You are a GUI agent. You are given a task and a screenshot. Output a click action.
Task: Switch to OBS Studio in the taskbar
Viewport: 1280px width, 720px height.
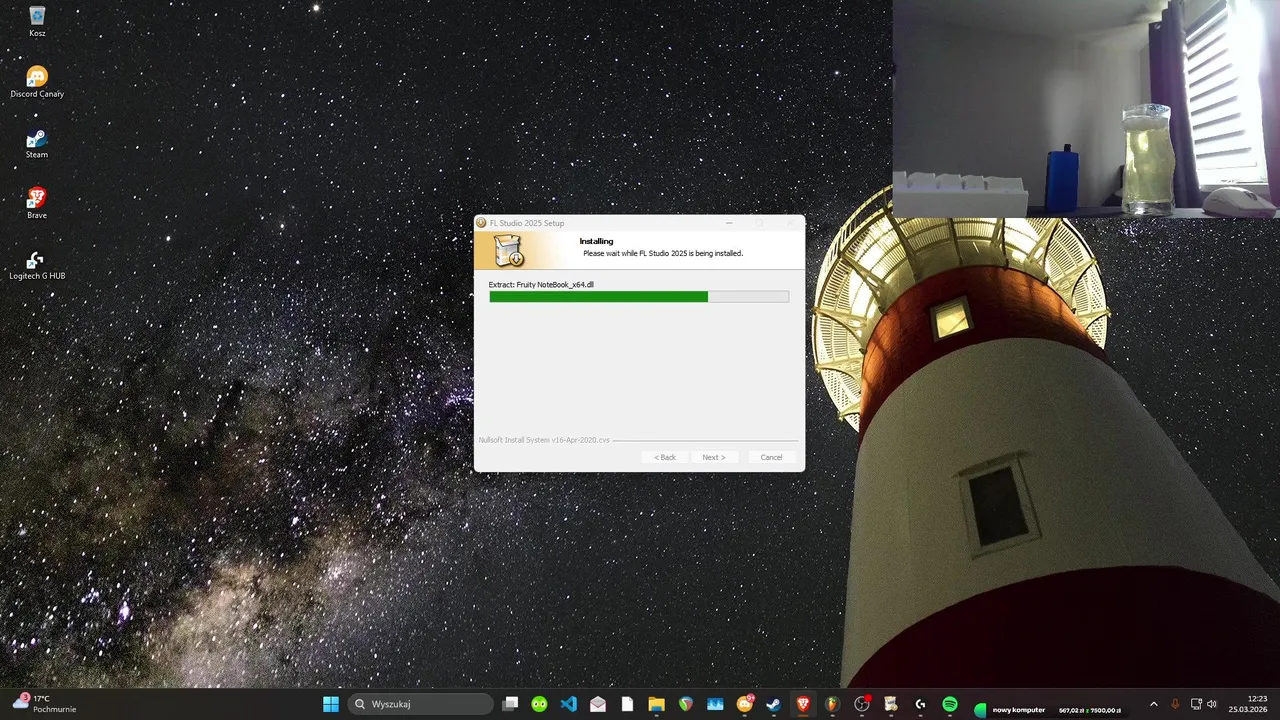(862, 704)
